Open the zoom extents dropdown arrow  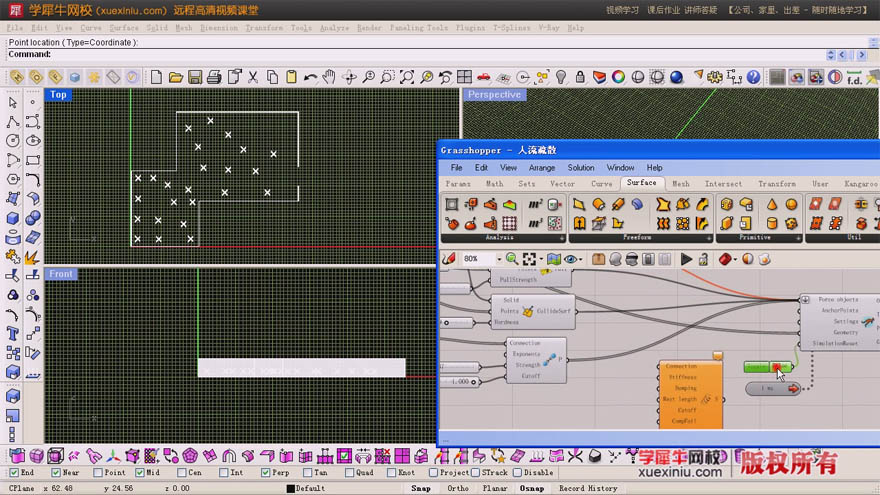coord(541,259)
